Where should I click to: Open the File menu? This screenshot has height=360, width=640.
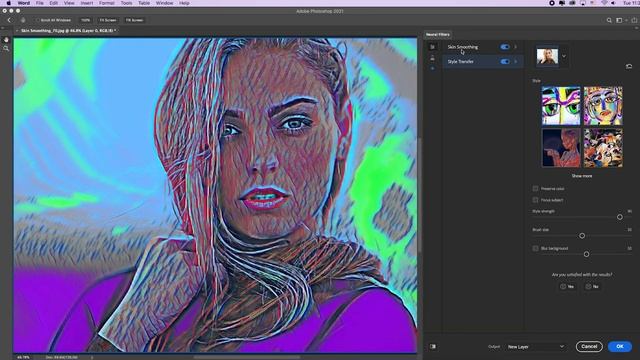(40, 3)
